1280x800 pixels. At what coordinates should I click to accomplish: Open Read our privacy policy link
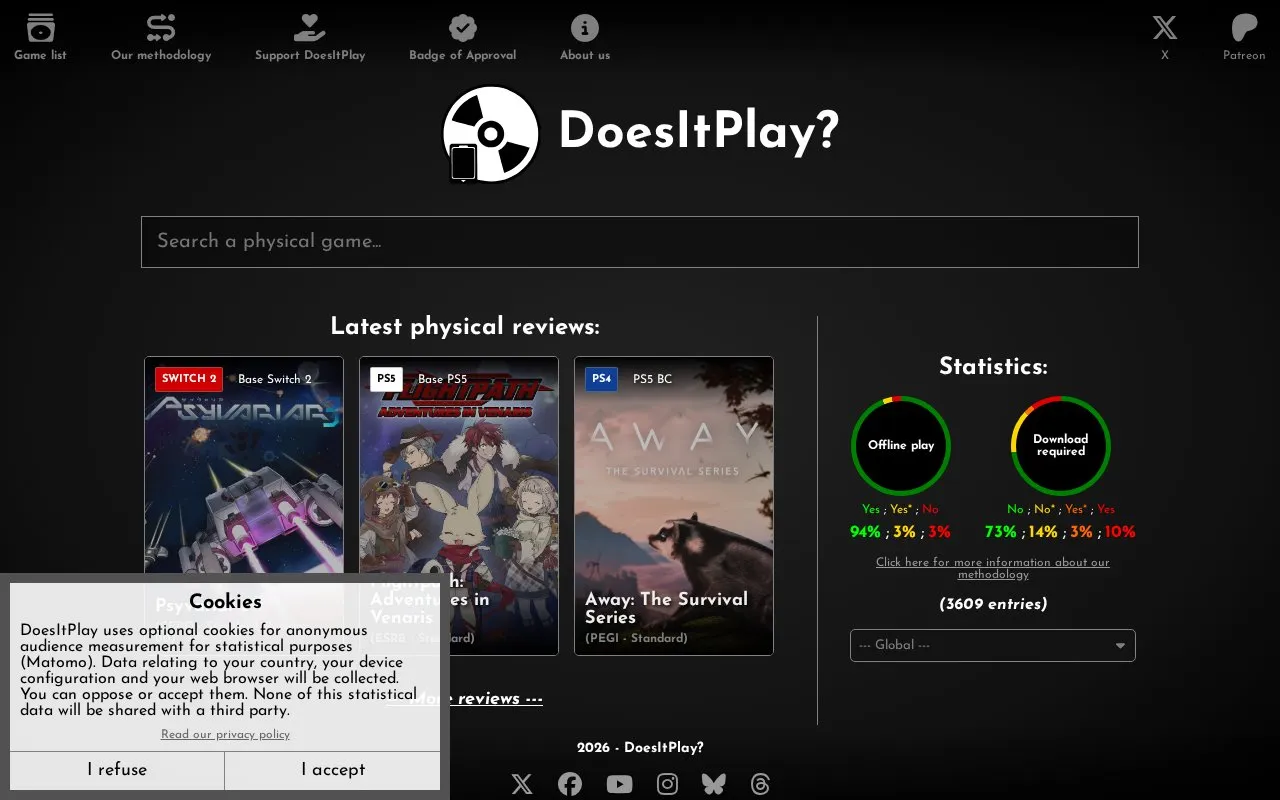[225, 734]
